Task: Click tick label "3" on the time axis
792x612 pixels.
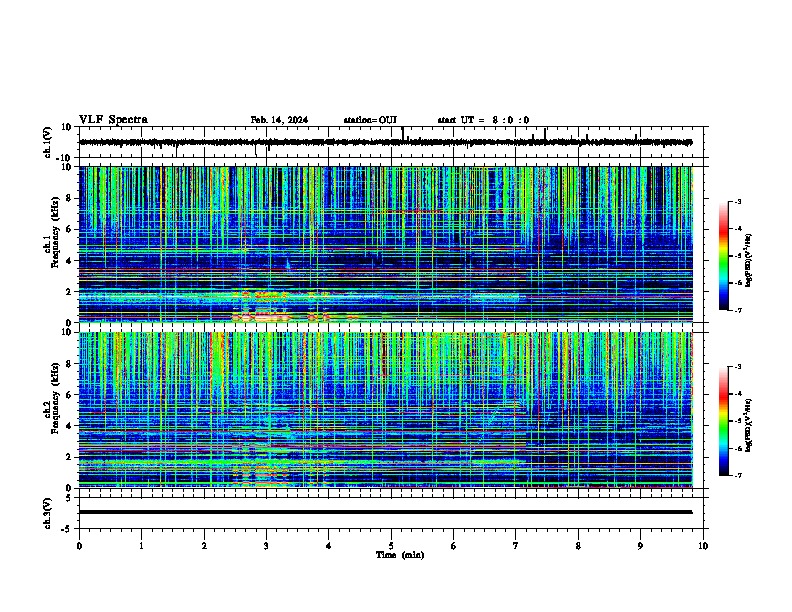Action: 266,546
